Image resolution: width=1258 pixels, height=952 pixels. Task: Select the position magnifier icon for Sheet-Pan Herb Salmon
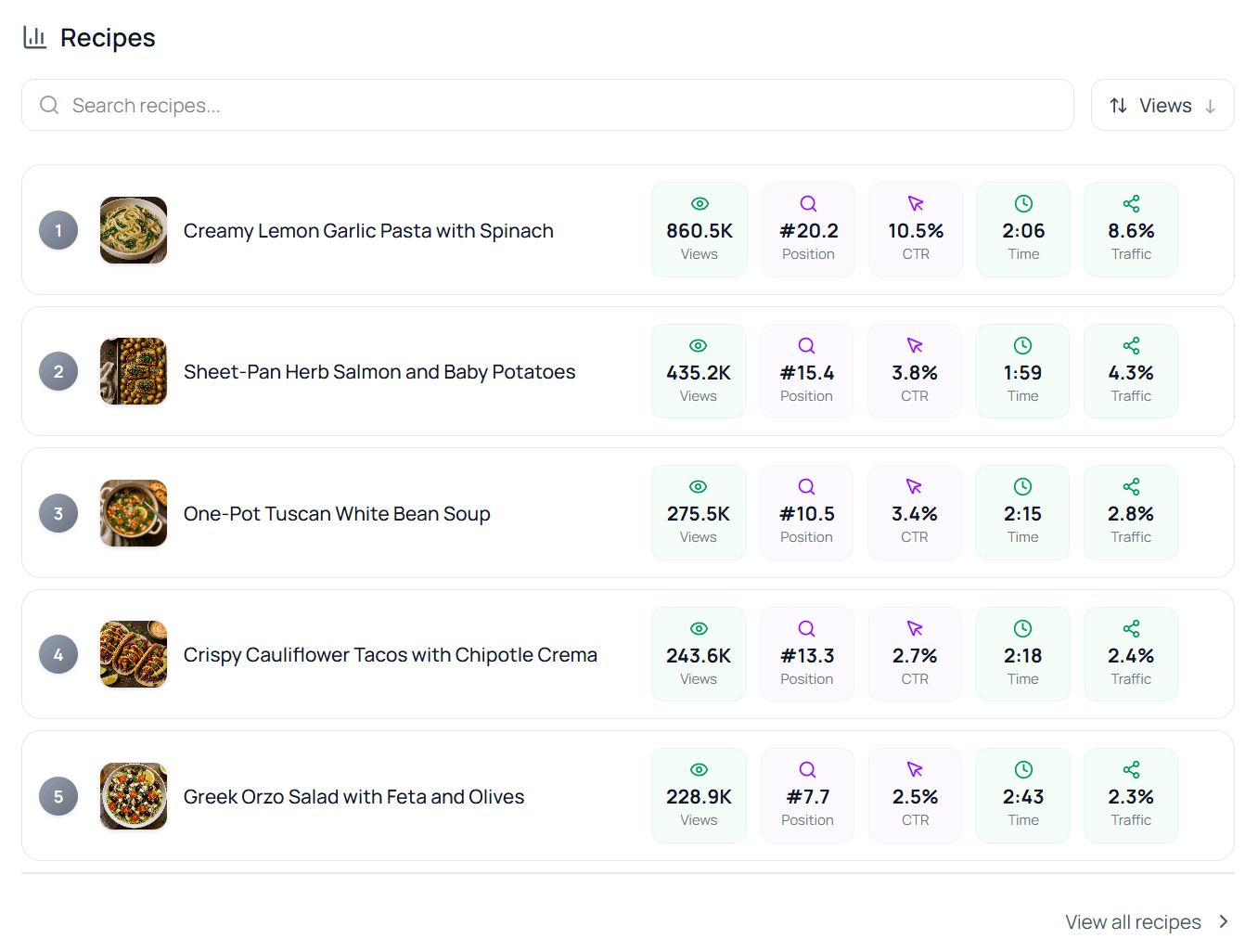click(806, 344)
